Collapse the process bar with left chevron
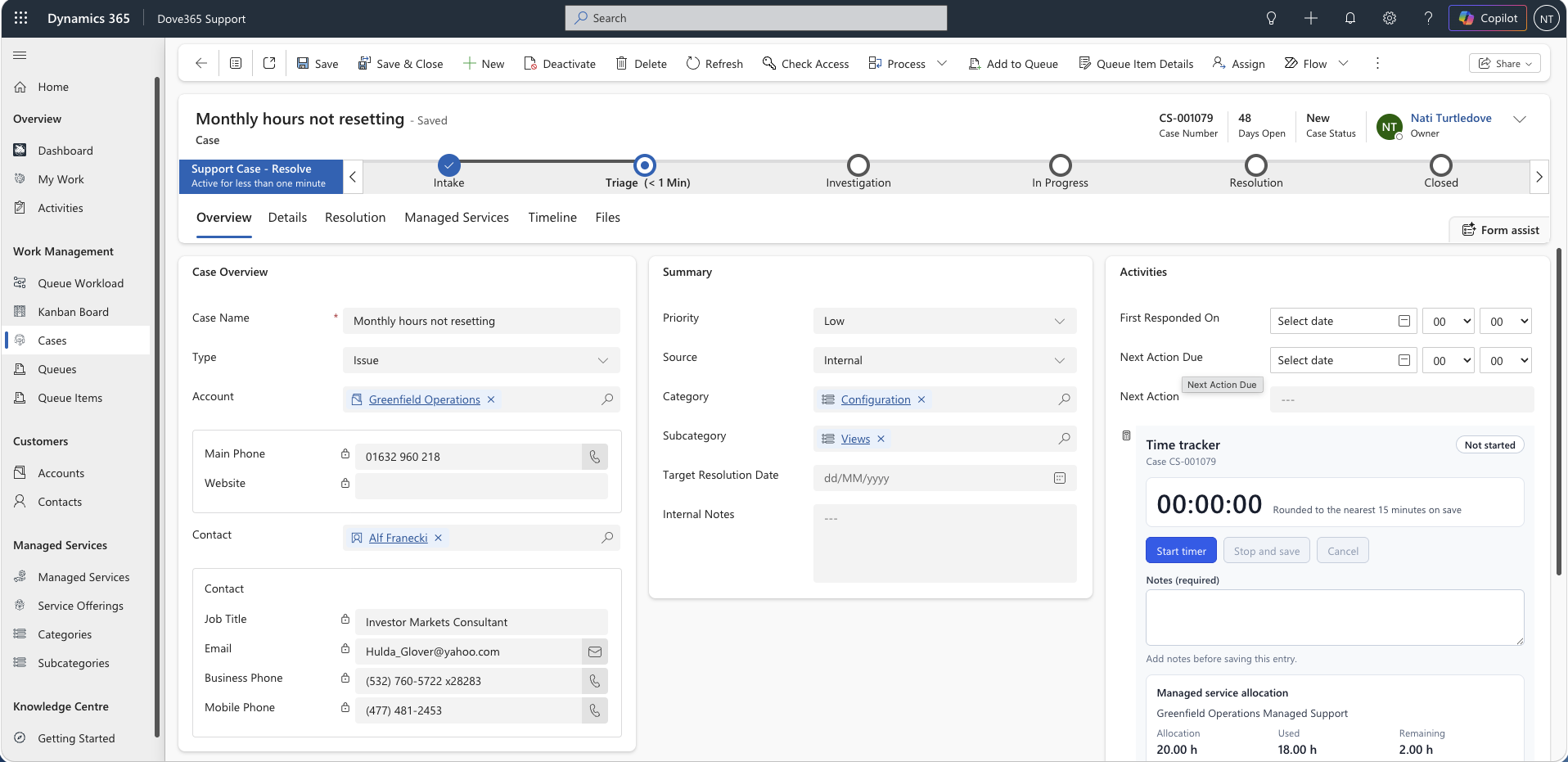The image size is (1568, 762). coord(353,177)
